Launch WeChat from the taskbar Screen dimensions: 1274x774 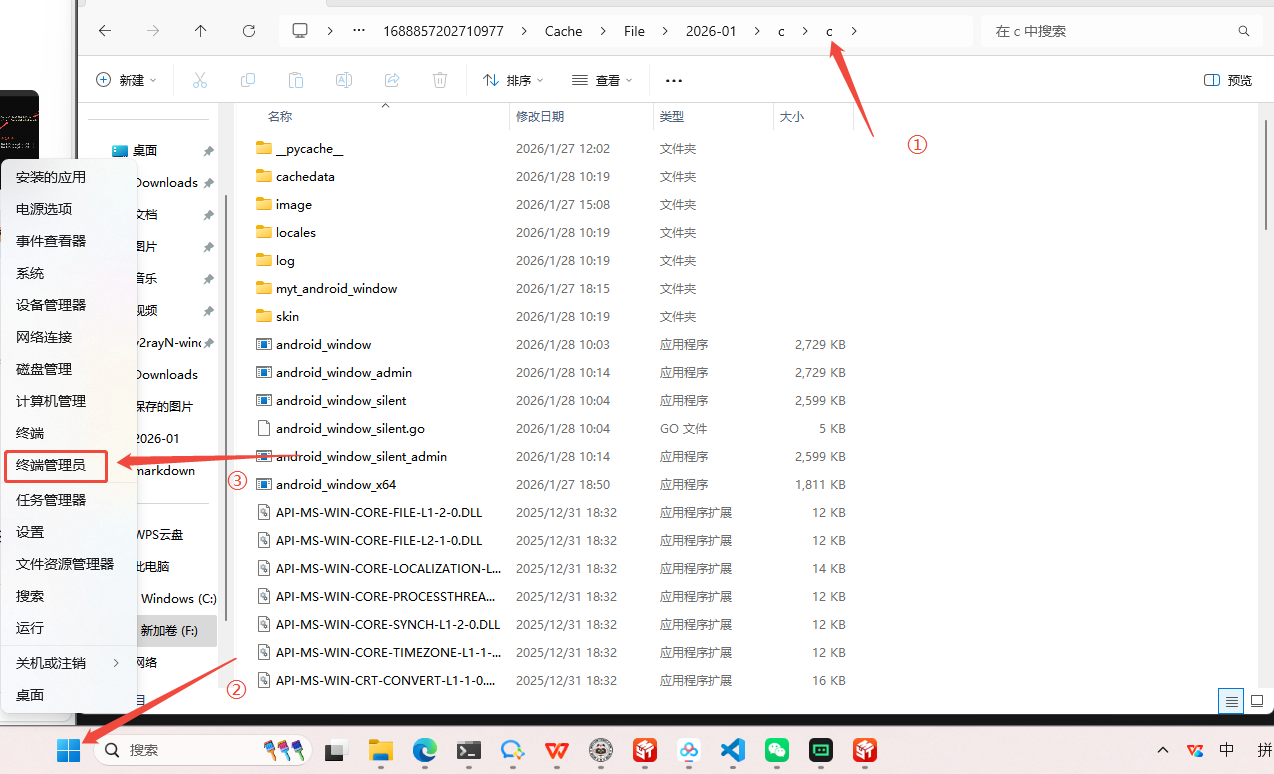[777, 750]
